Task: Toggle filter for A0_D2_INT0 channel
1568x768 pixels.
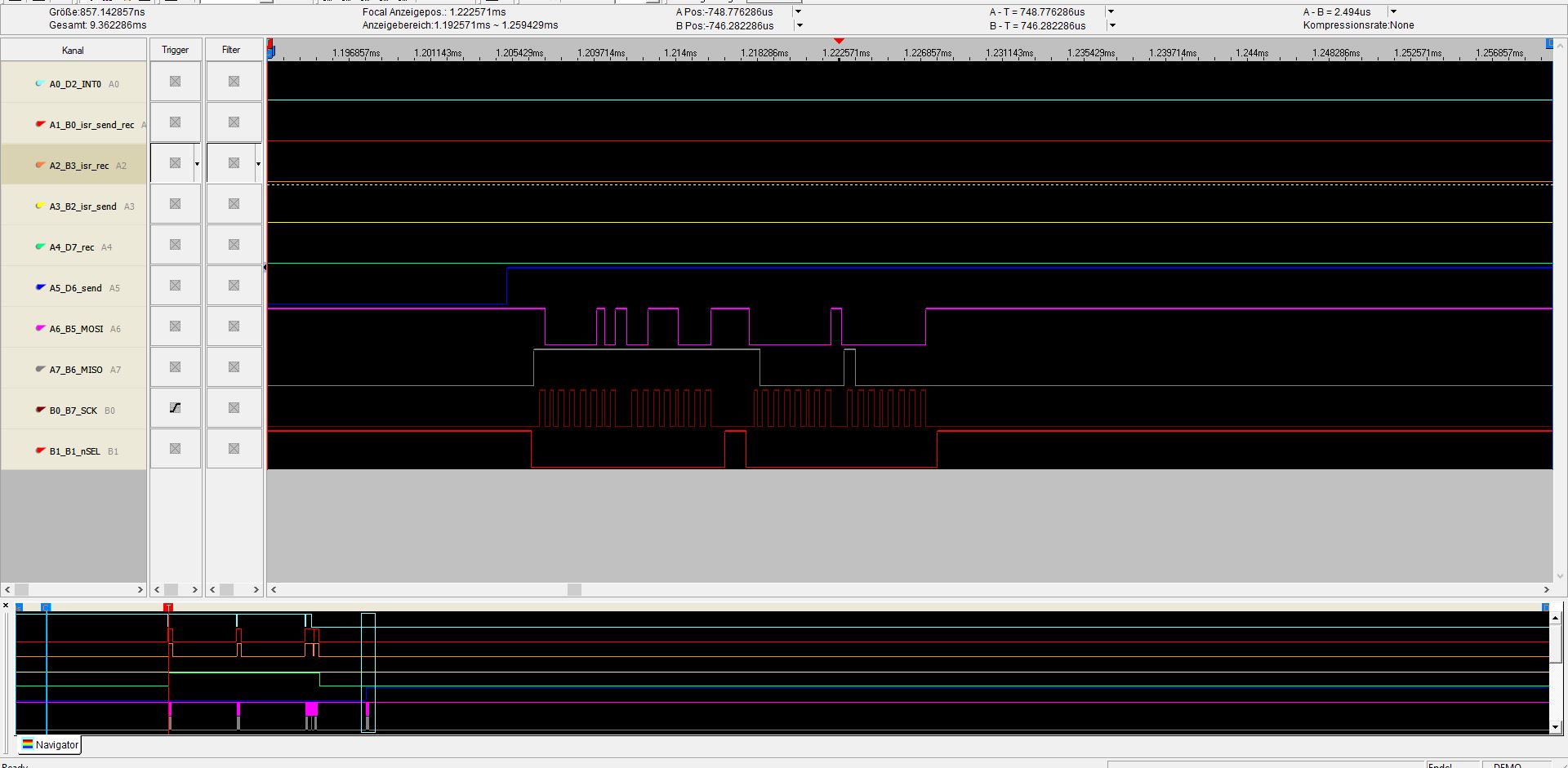Action: [234, 82]
